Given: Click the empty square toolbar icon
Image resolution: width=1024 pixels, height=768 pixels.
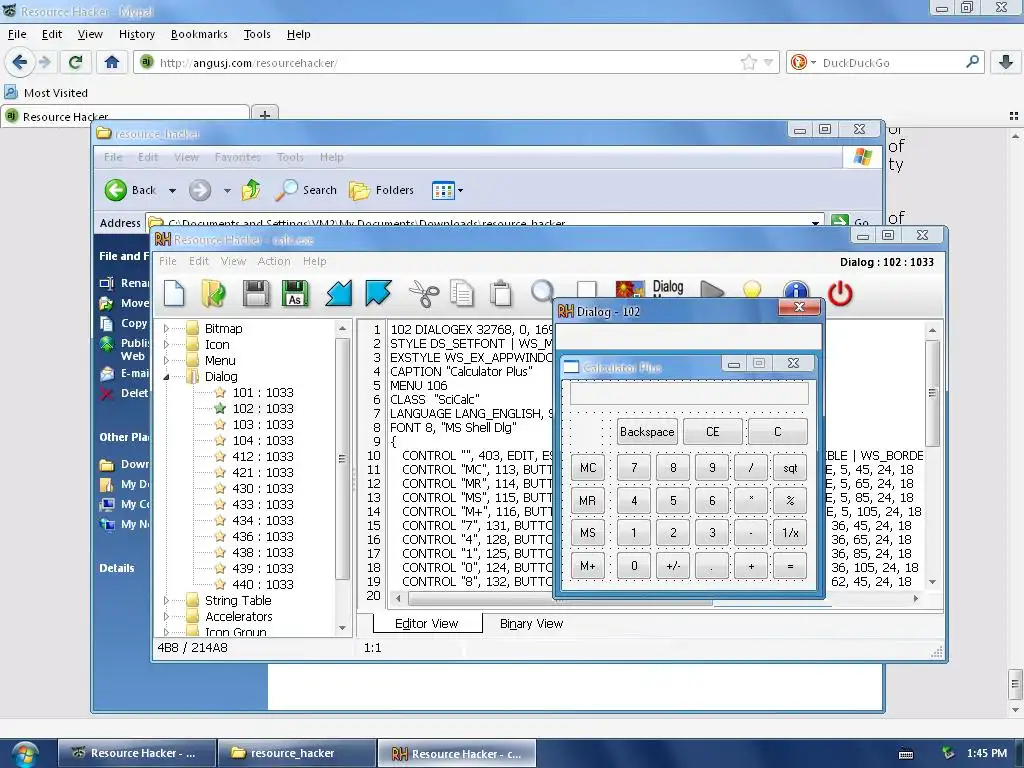Looking at the screenshot, I should click(586, 289).
